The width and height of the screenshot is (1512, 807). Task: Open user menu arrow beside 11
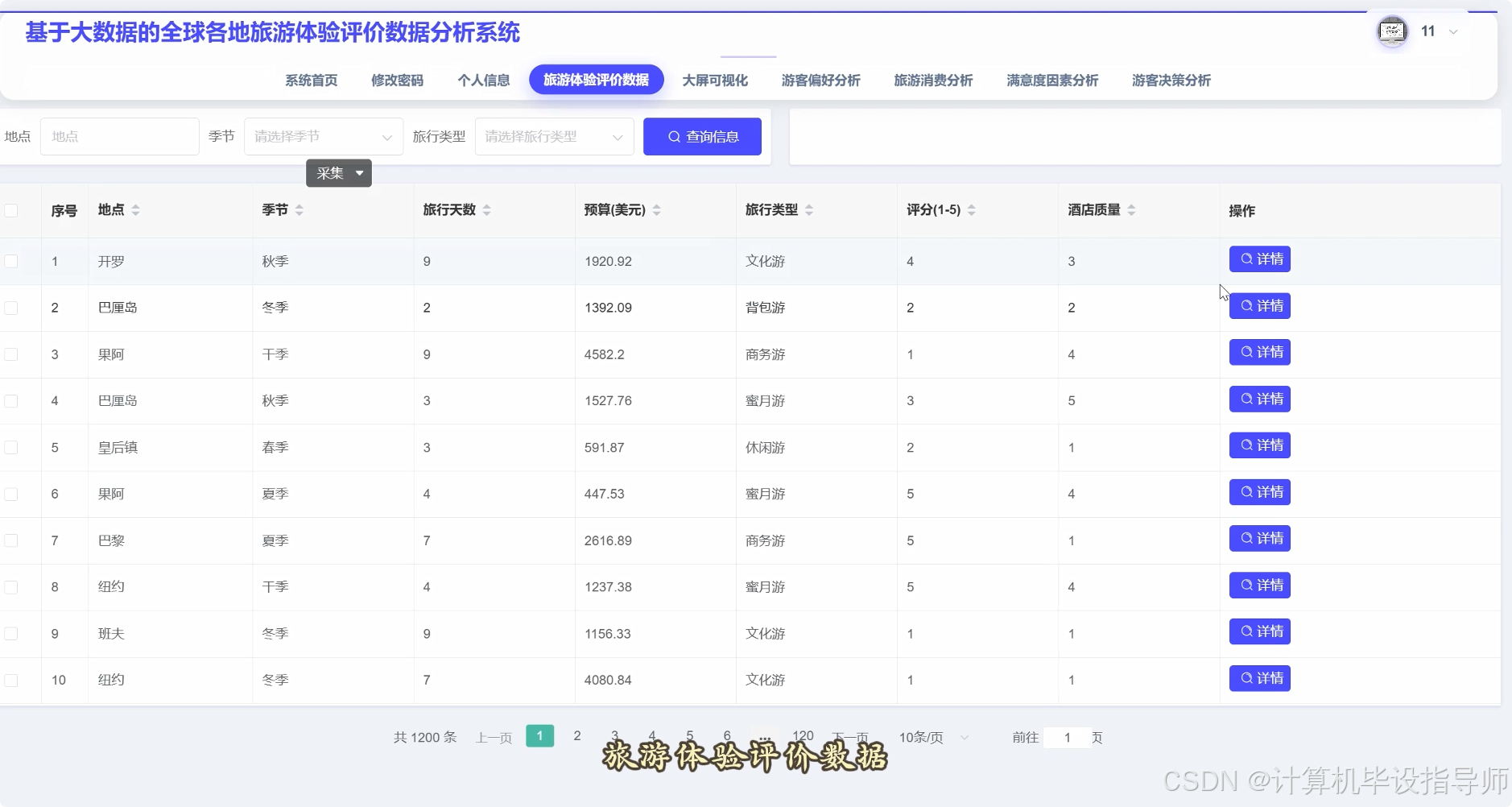[x=1453, y=32]
